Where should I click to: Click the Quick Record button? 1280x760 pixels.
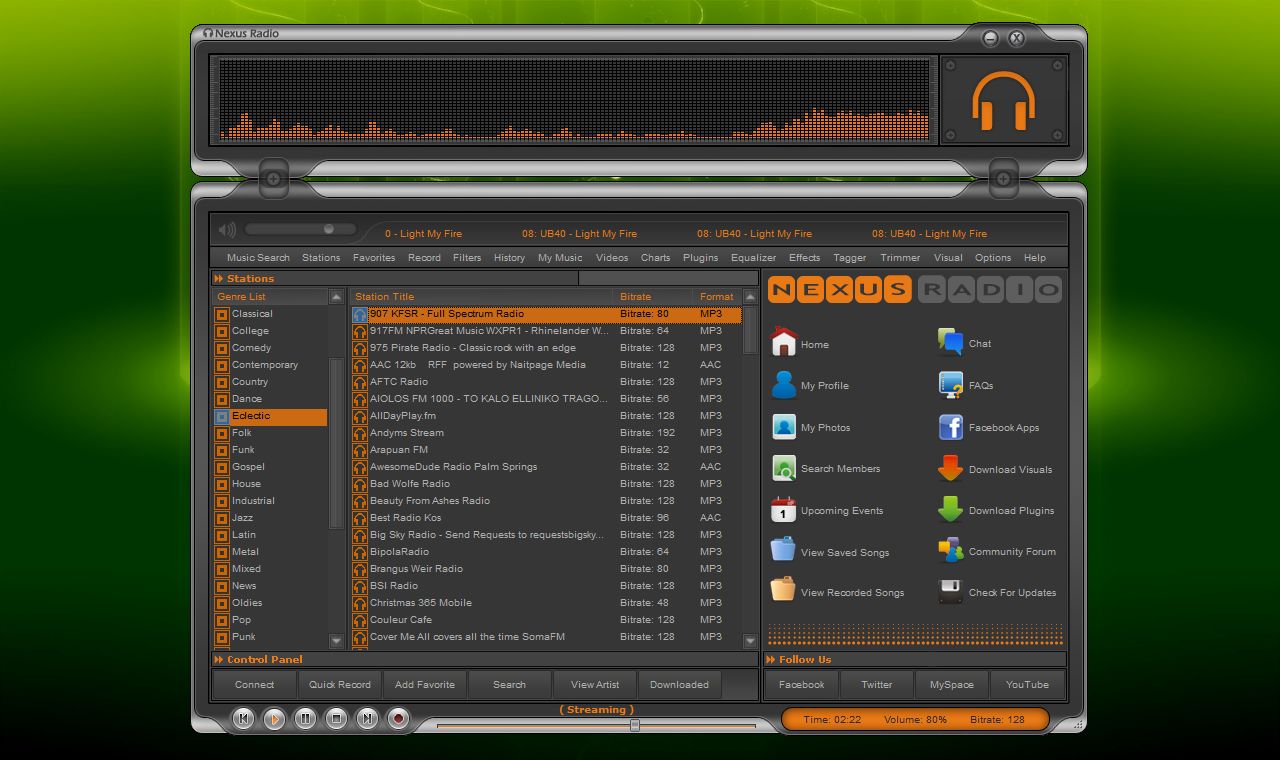[340, 685]
